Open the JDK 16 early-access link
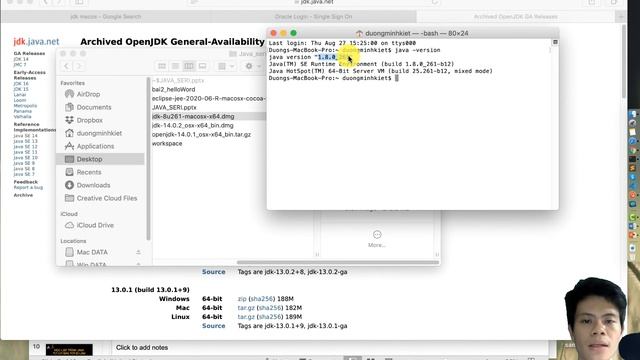 pyautogui.click(x=21, y=84)
